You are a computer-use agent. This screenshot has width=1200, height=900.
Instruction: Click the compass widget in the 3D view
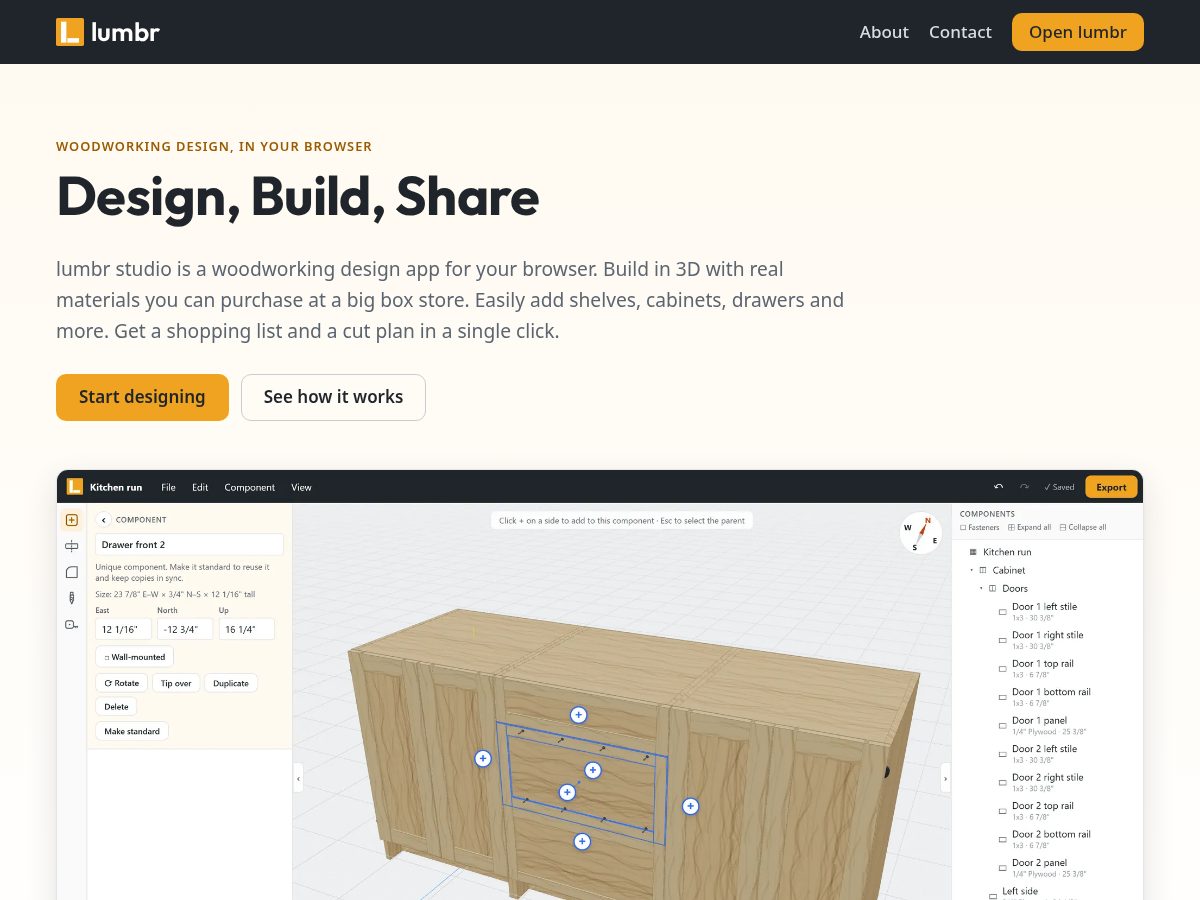point(921,533)
